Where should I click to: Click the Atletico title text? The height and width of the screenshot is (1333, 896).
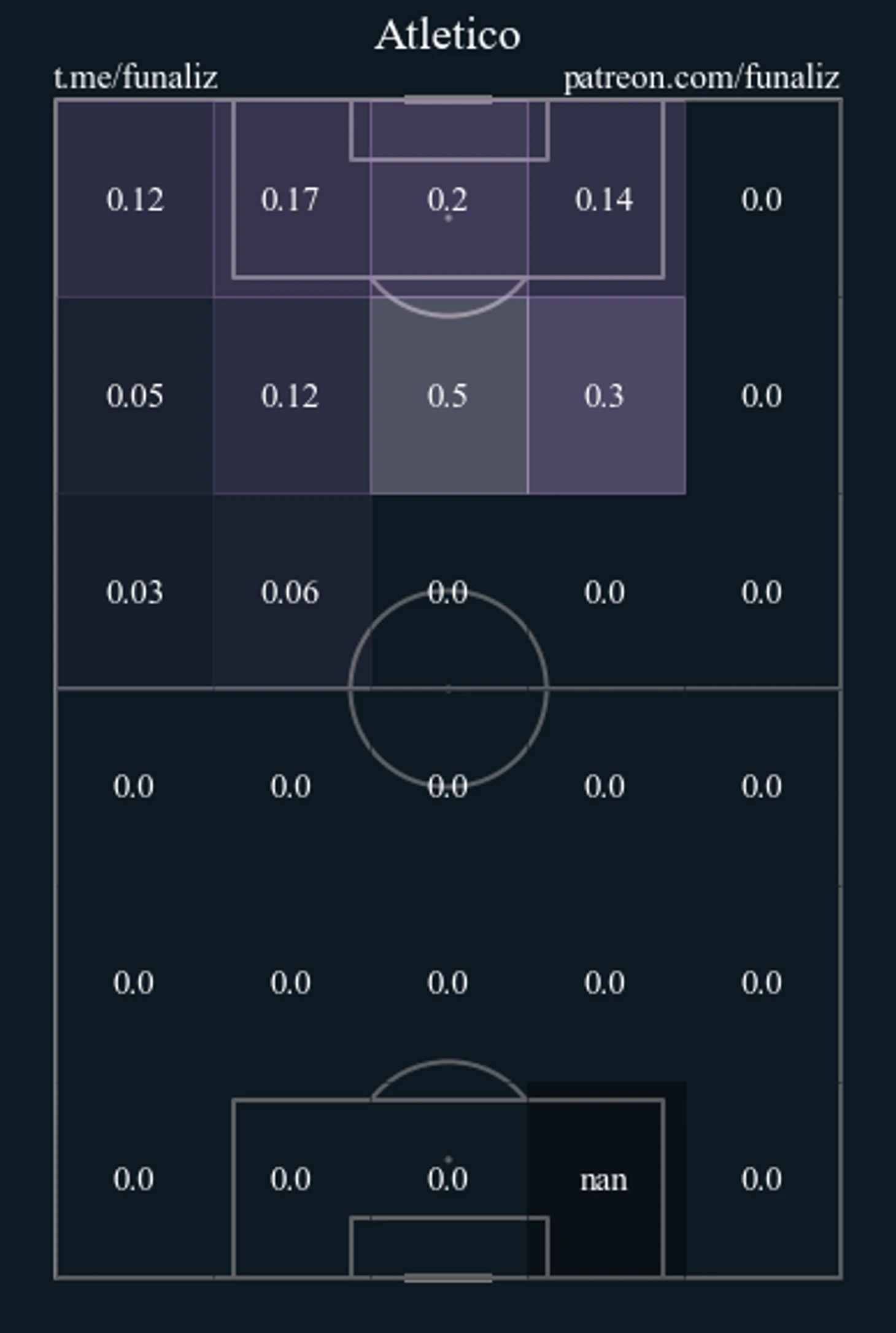pyautogui.click(x=448, y=34)
